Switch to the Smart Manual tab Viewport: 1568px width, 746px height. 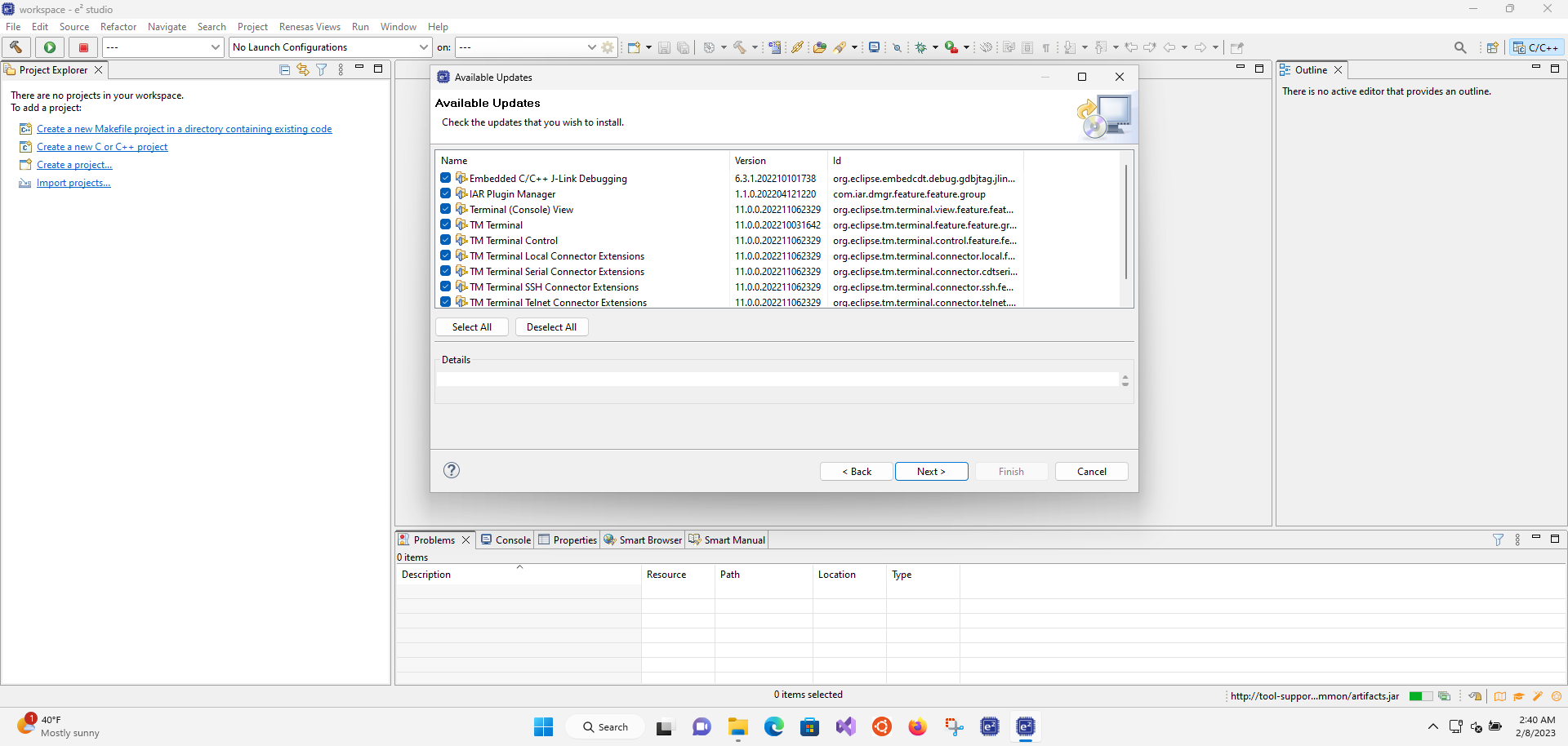727,540
